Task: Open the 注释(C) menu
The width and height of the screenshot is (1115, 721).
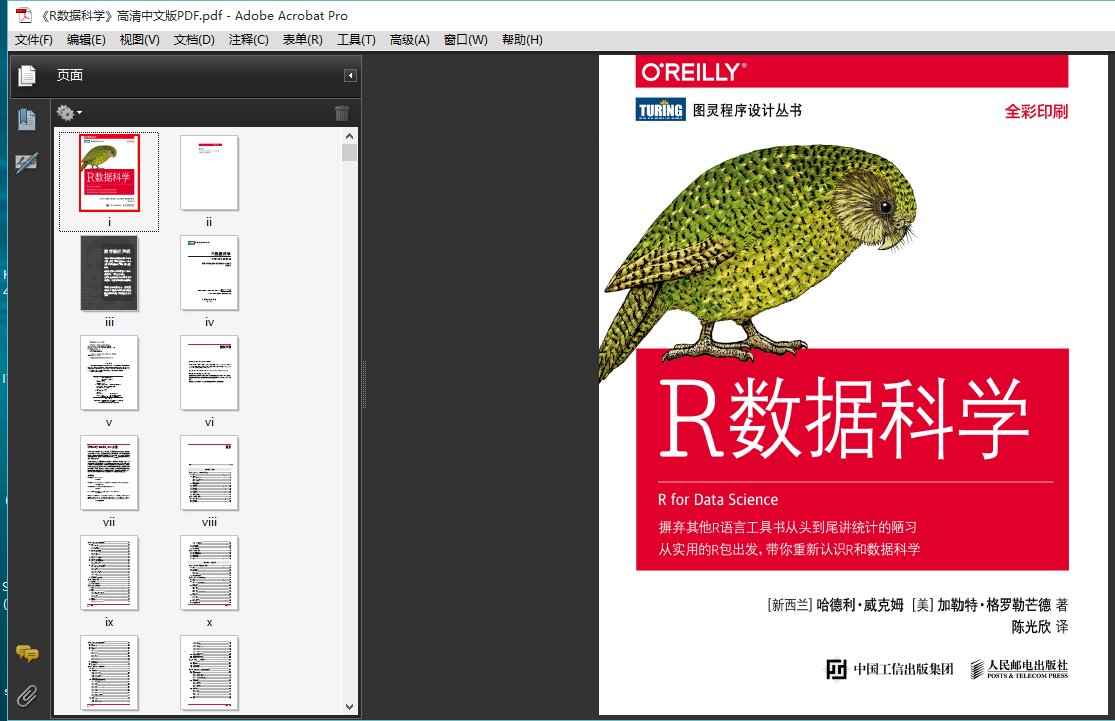Action: (x=248, y=40)
